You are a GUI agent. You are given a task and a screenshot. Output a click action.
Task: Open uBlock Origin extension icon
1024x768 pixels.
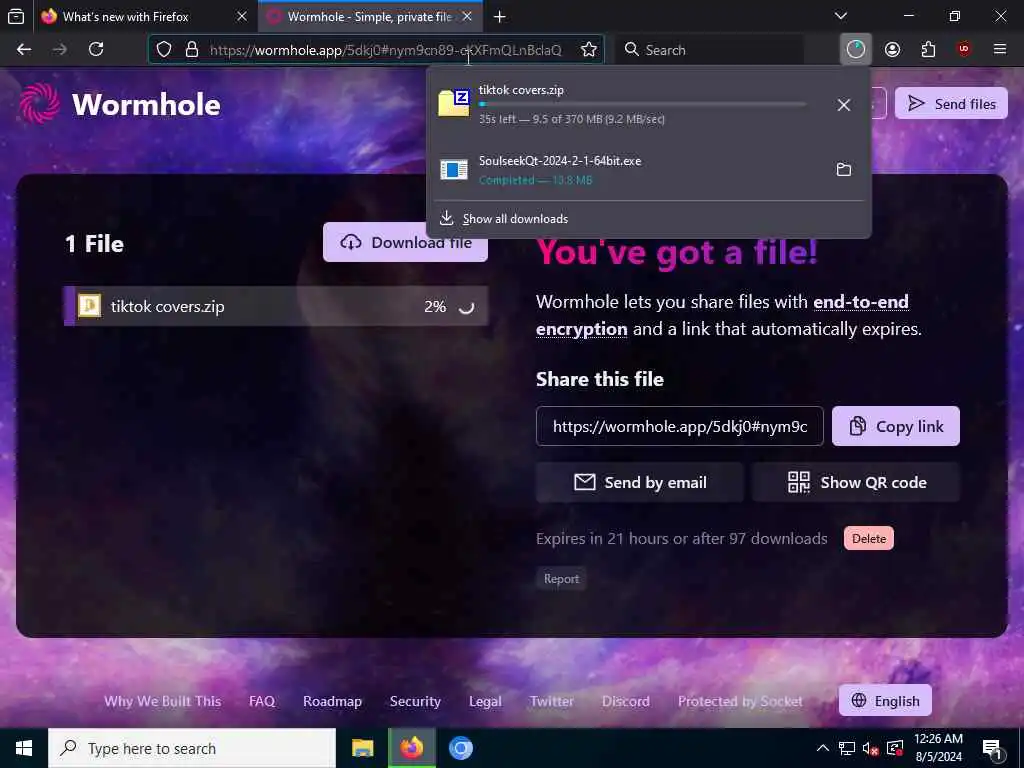pos(964,50)
